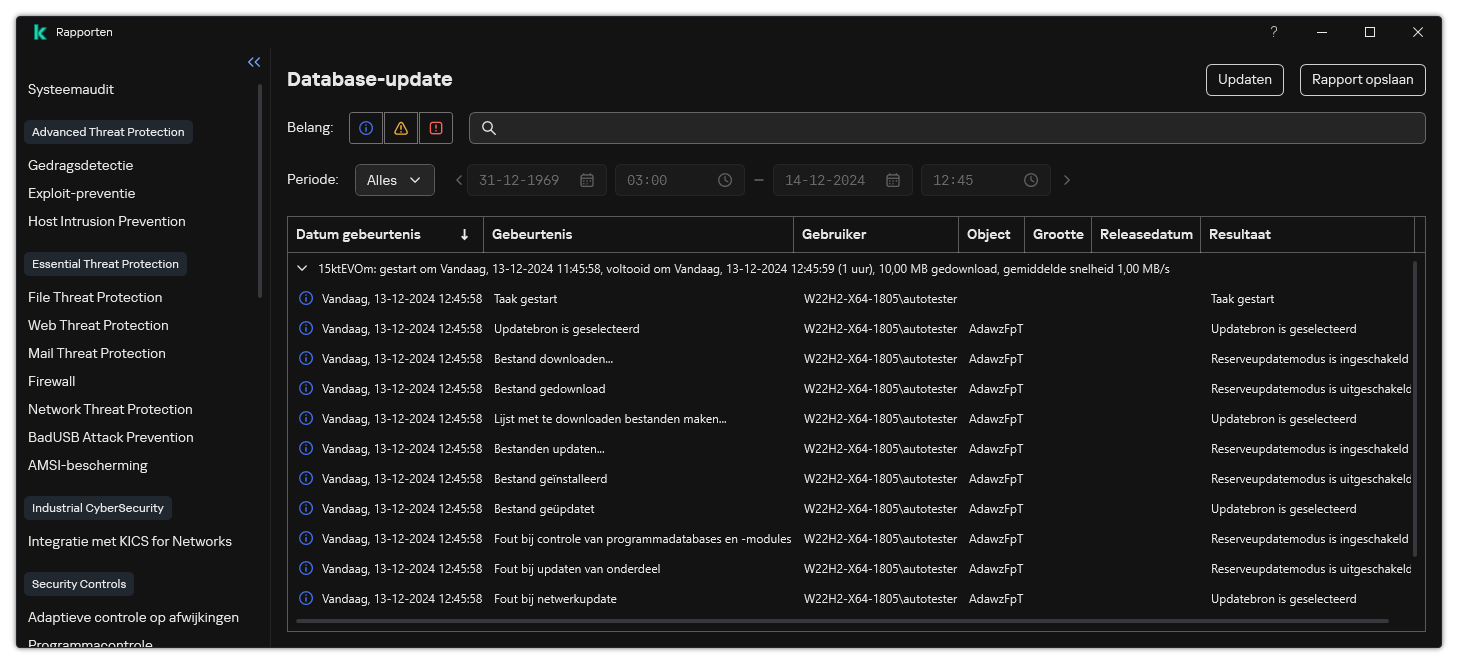Click the Rapport opslaan button
The width and height of the screenshot is (1458, 664).
[1362, 80]
